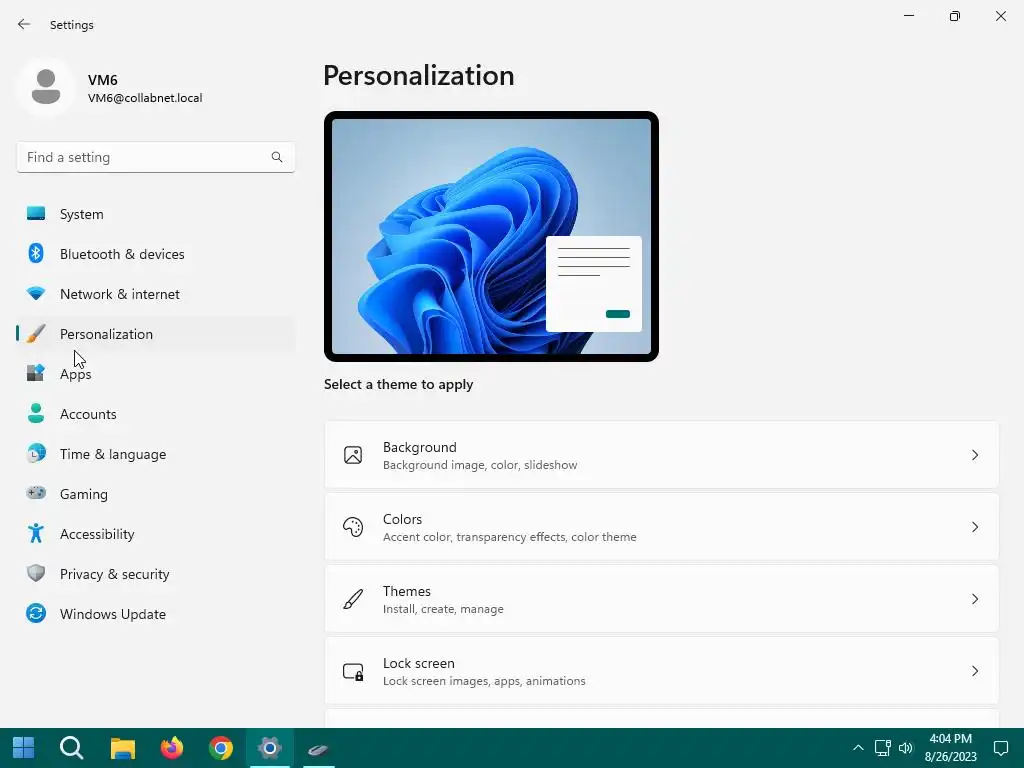Open the Windows Start menu

(x=24, y=748)
